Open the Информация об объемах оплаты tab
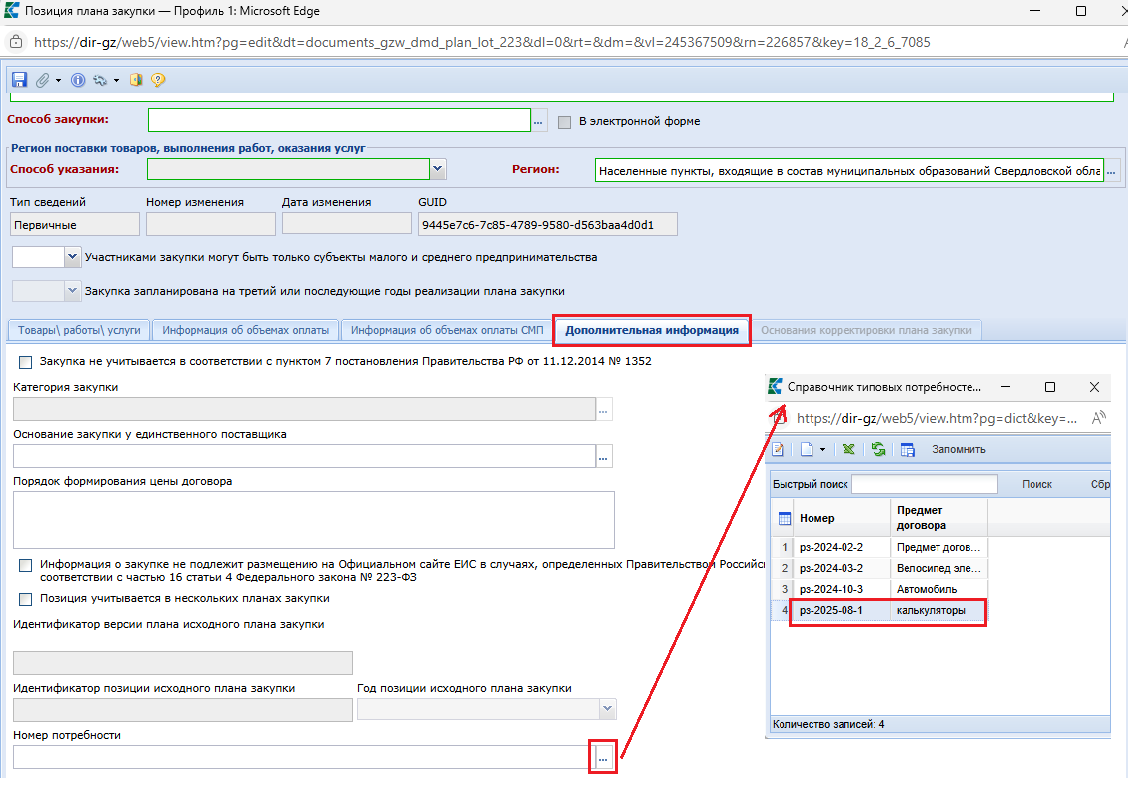 click(245, 330)
